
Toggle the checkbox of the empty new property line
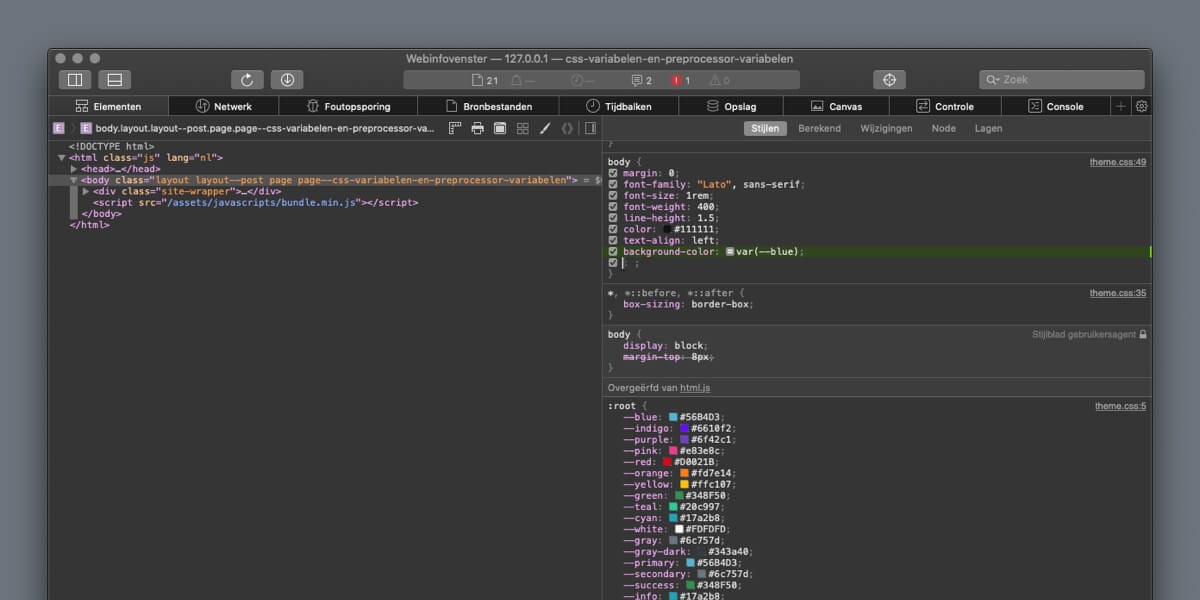613,263
